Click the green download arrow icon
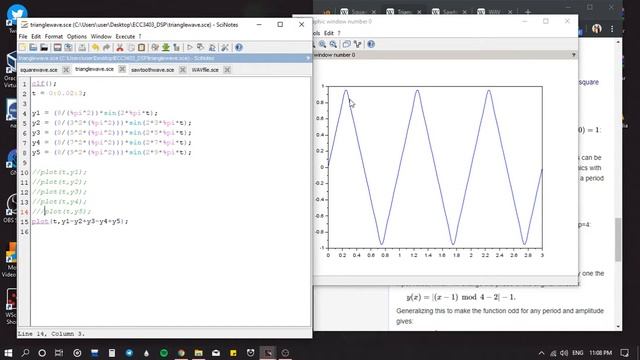This screenshot has width=640, height=360. (x=166, y=47)
